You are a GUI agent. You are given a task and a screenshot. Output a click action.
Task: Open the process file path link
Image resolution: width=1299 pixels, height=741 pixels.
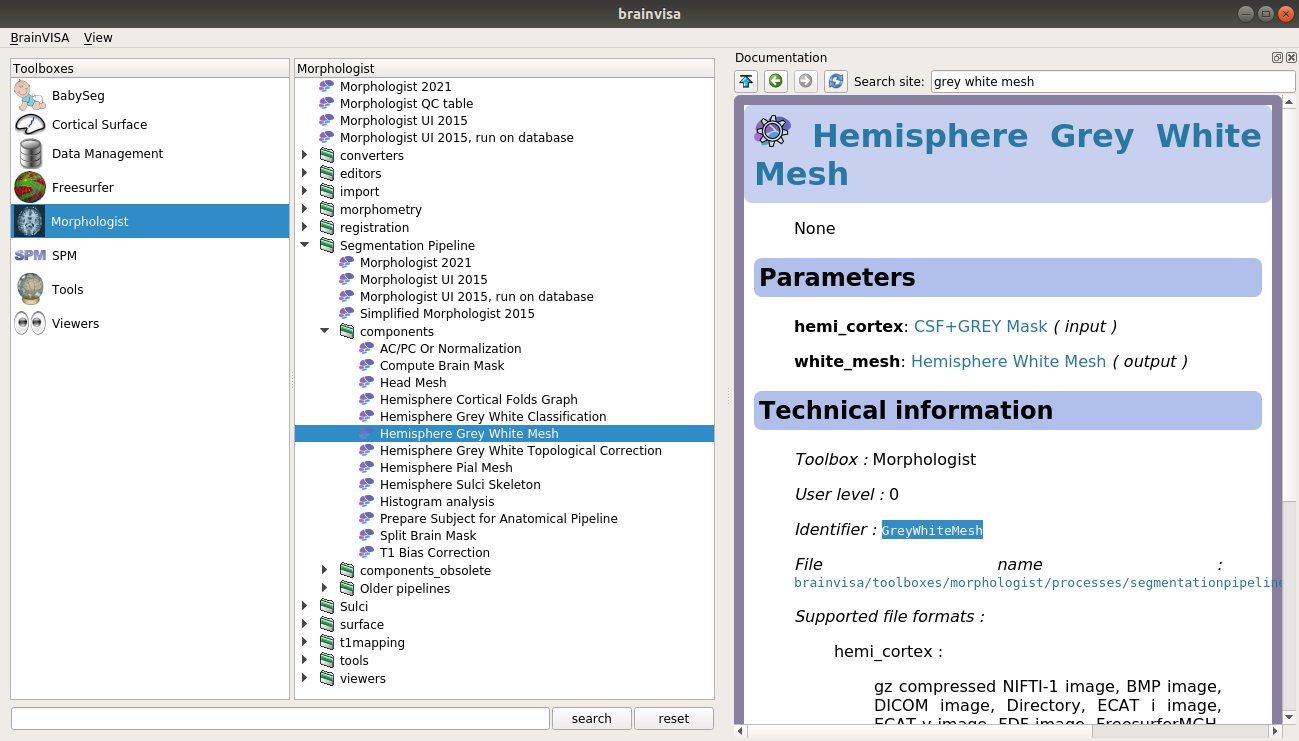pyautogui.click(x=1038, y=583)
